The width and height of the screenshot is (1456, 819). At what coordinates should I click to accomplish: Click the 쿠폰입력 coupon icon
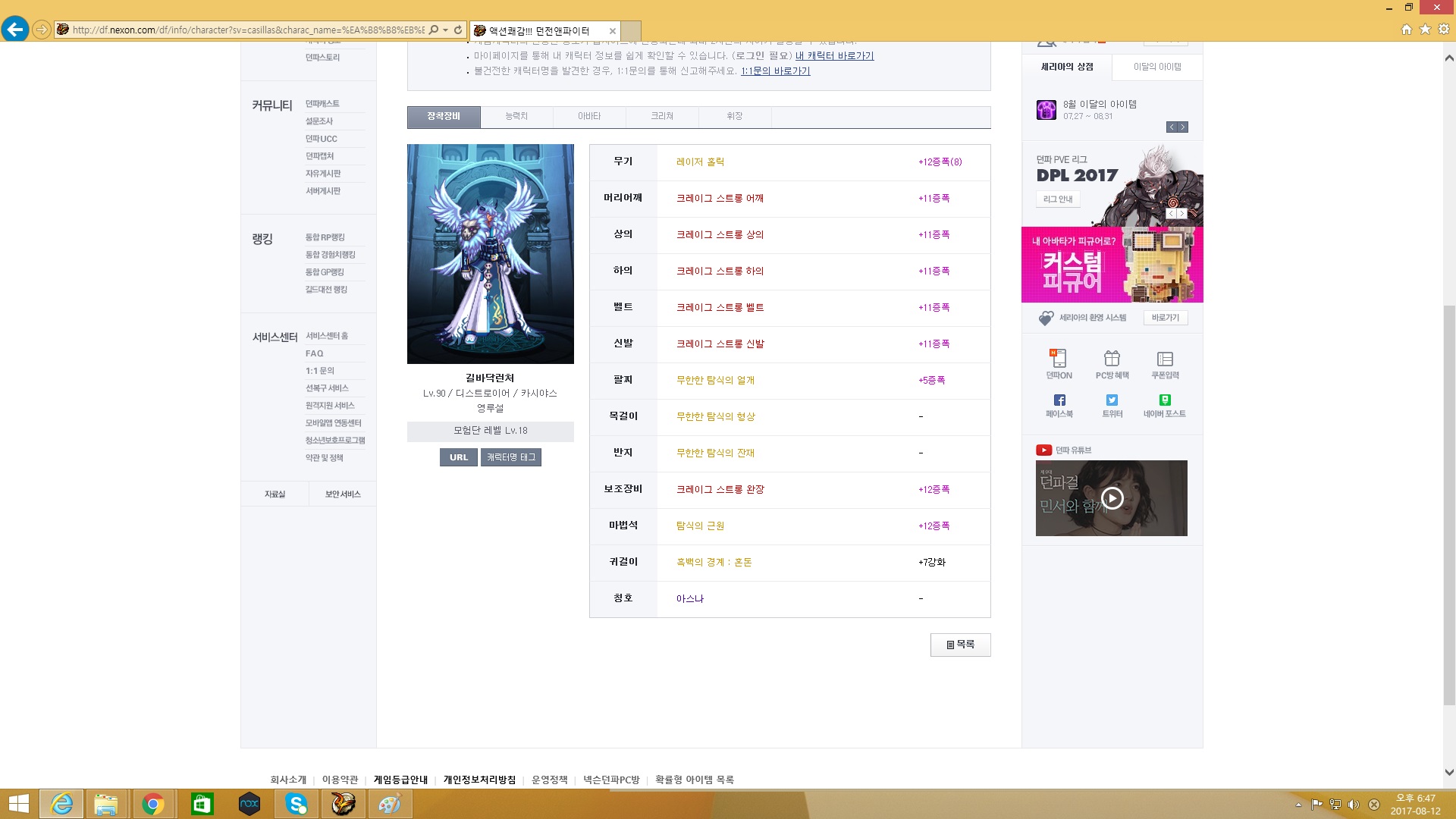1165,359
